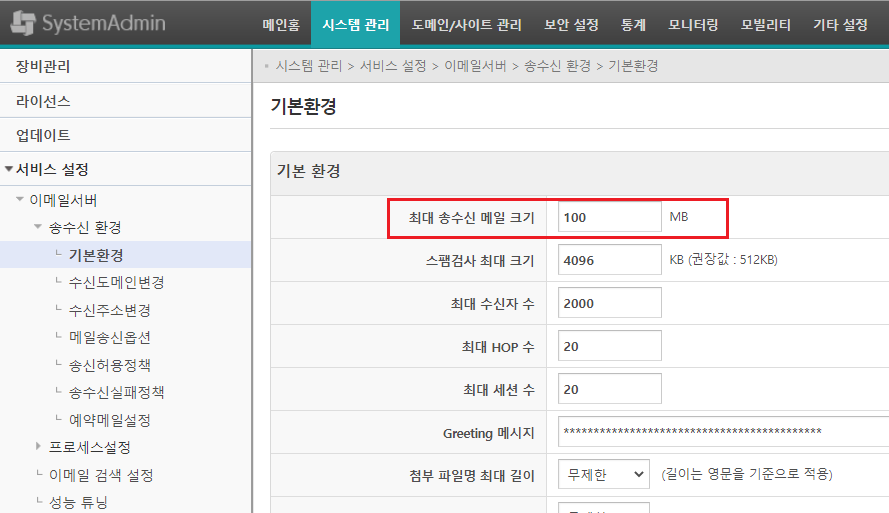Open the 첨부 파일명 최대 길이 dropdown
The image size is (889, 513).
pyautogui.click(x=603, y=474)
